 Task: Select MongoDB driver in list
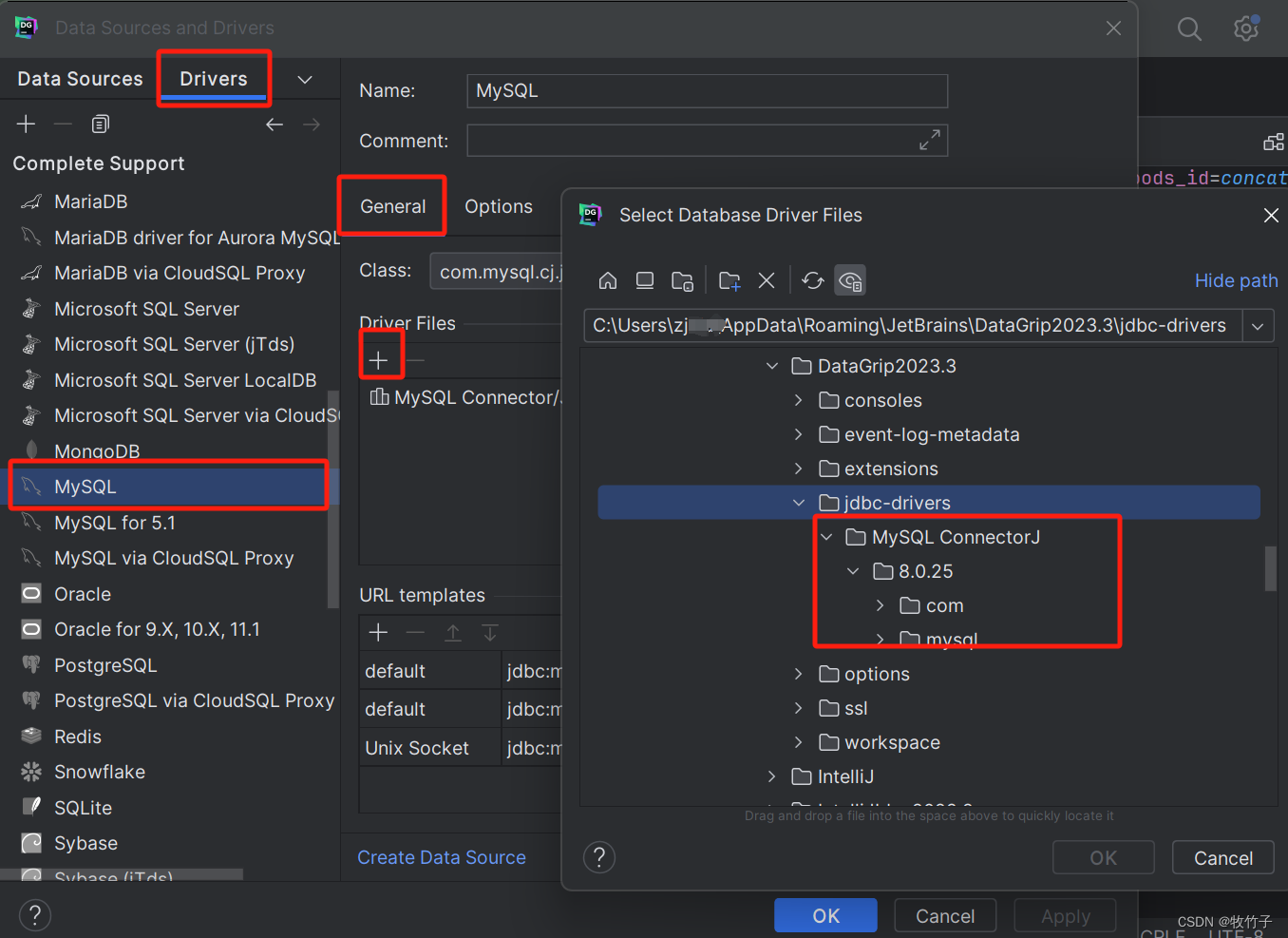pos(96,450)
